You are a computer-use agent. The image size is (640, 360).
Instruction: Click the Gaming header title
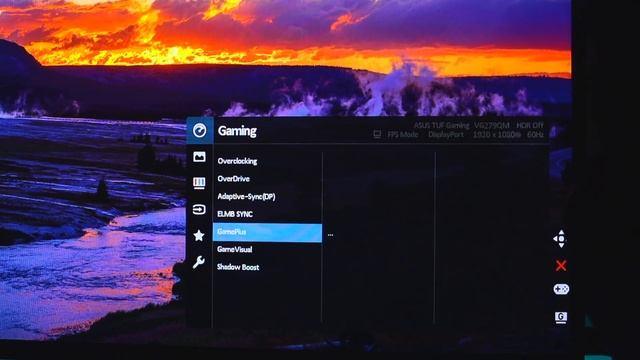point(237,131)
